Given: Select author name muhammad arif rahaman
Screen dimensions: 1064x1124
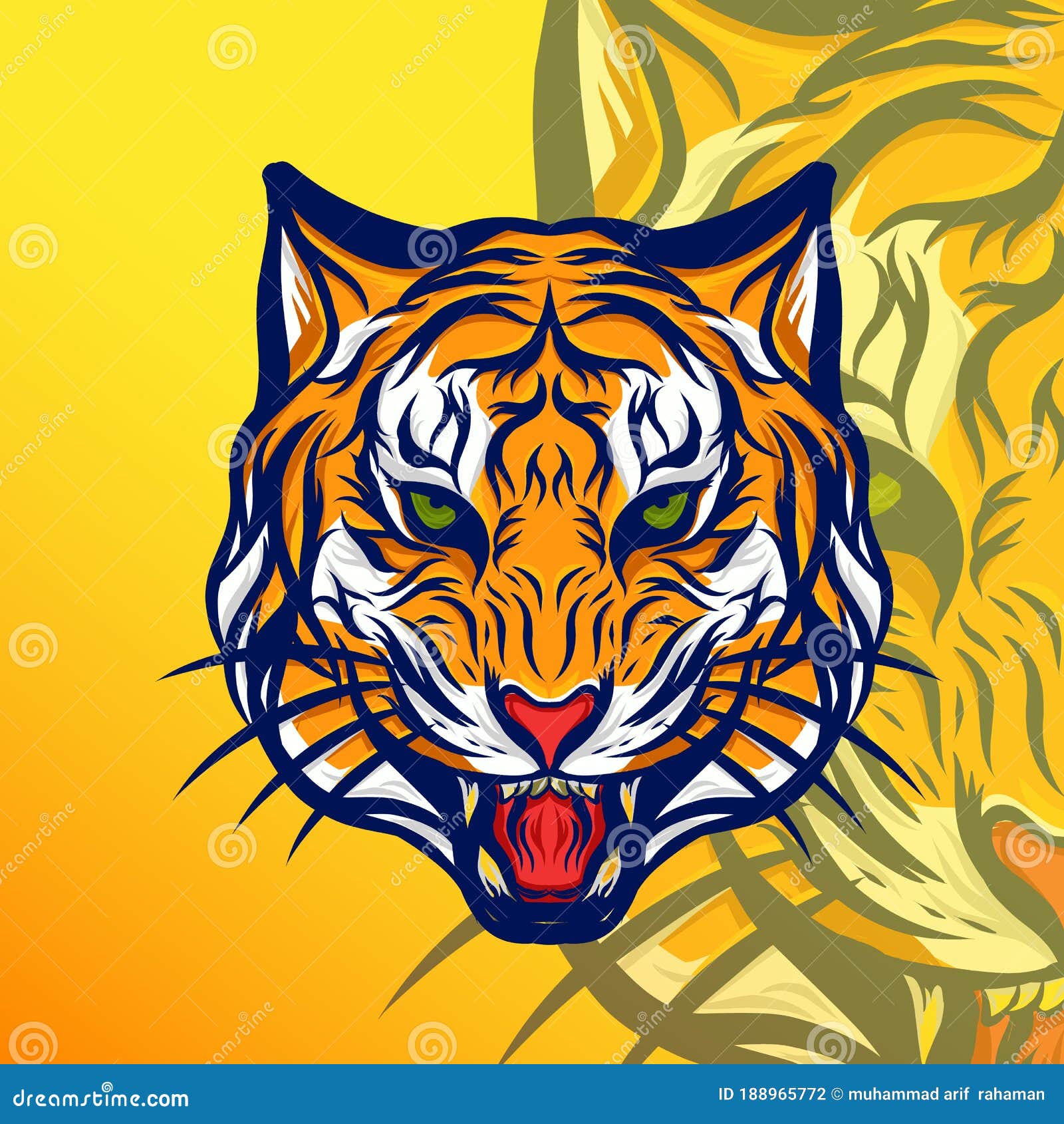Looking at the screenshot, I should click(x=948, y=1094).
